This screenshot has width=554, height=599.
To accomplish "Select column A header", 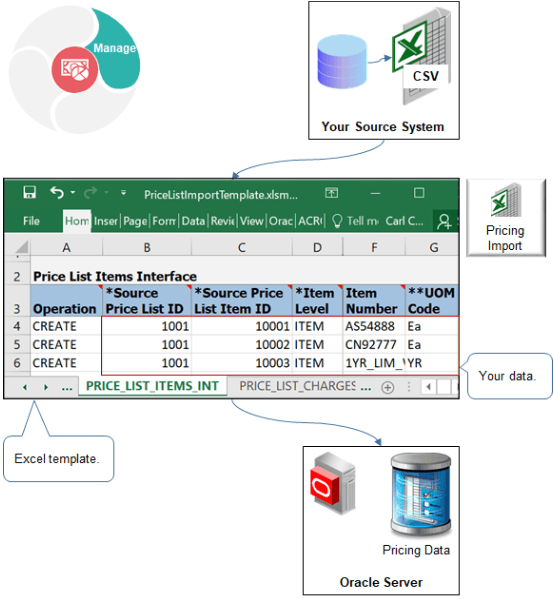I will [66, 248].
